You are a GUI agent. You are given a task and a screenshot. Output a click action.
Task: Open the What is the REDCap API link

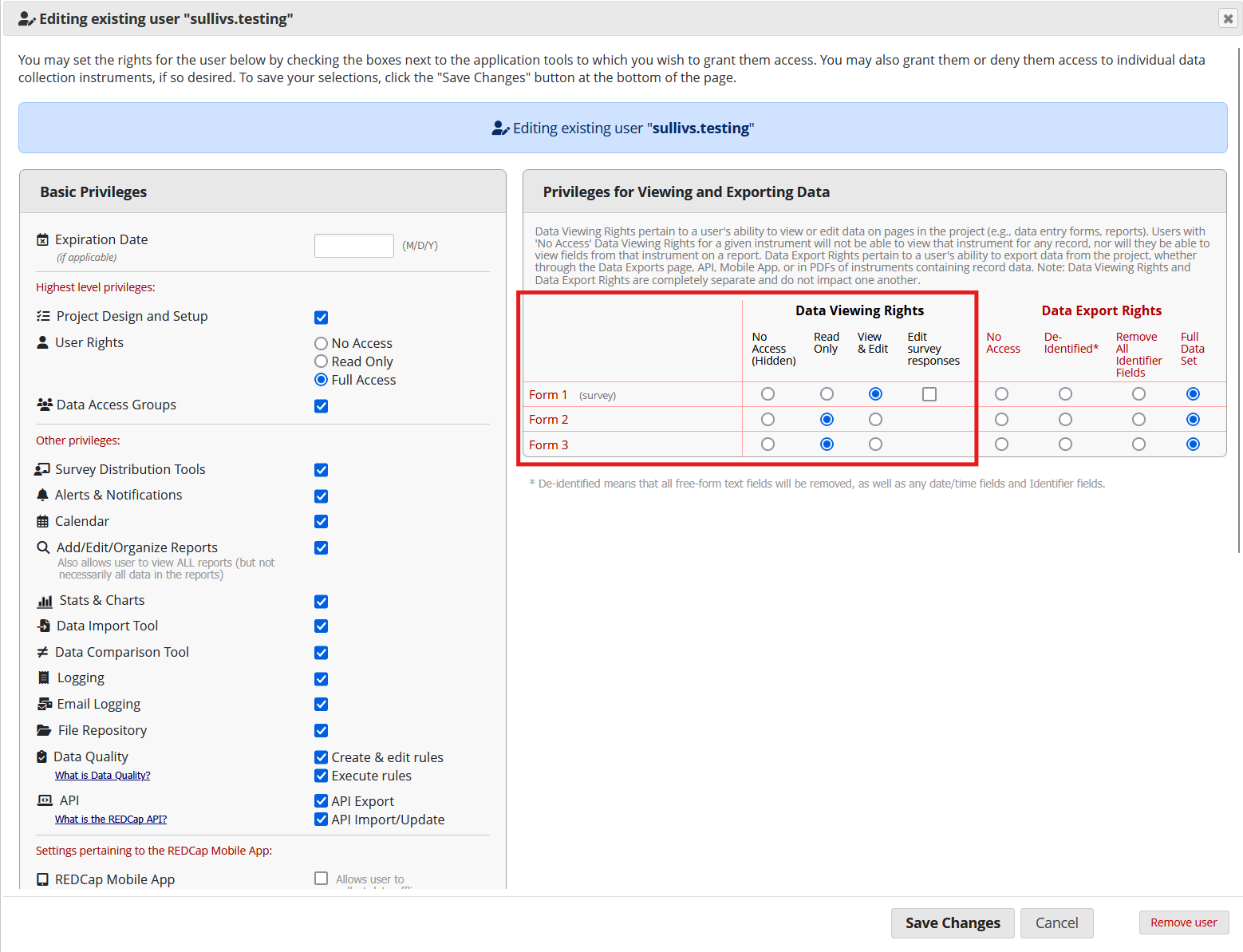pyautogui.click(x=110, y=819)
